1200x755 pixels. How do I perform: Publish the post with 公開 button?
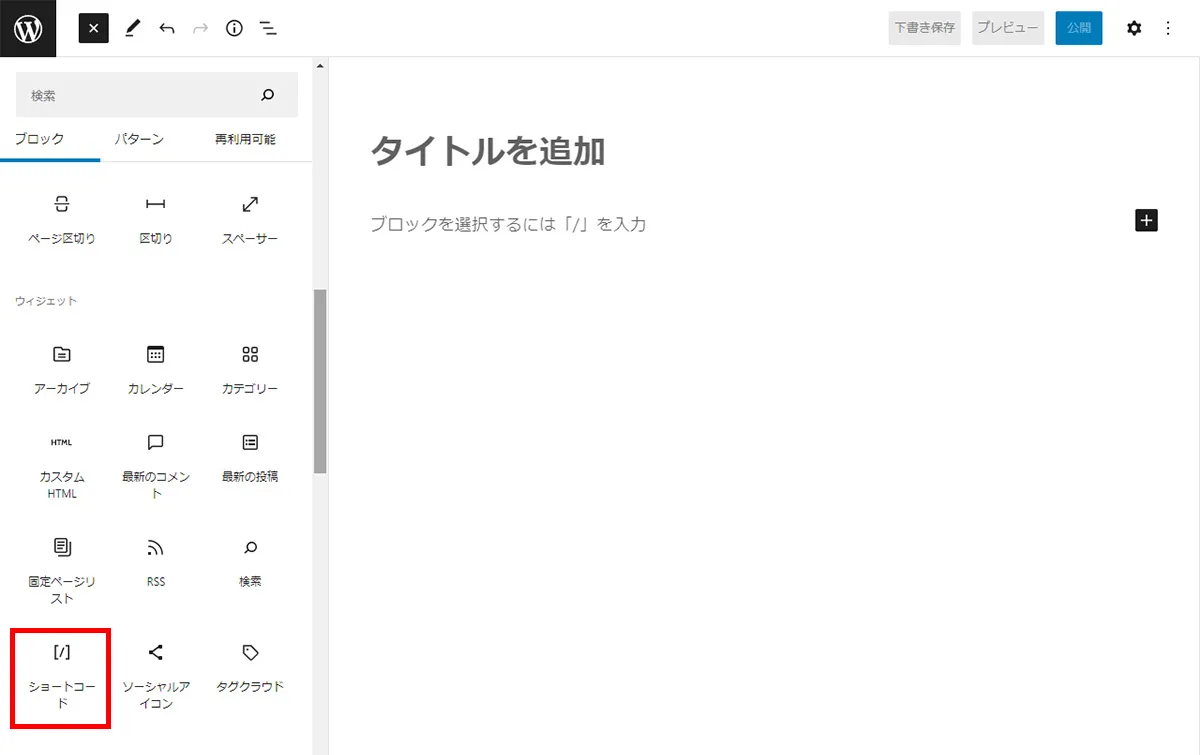tap(1078, 28)
